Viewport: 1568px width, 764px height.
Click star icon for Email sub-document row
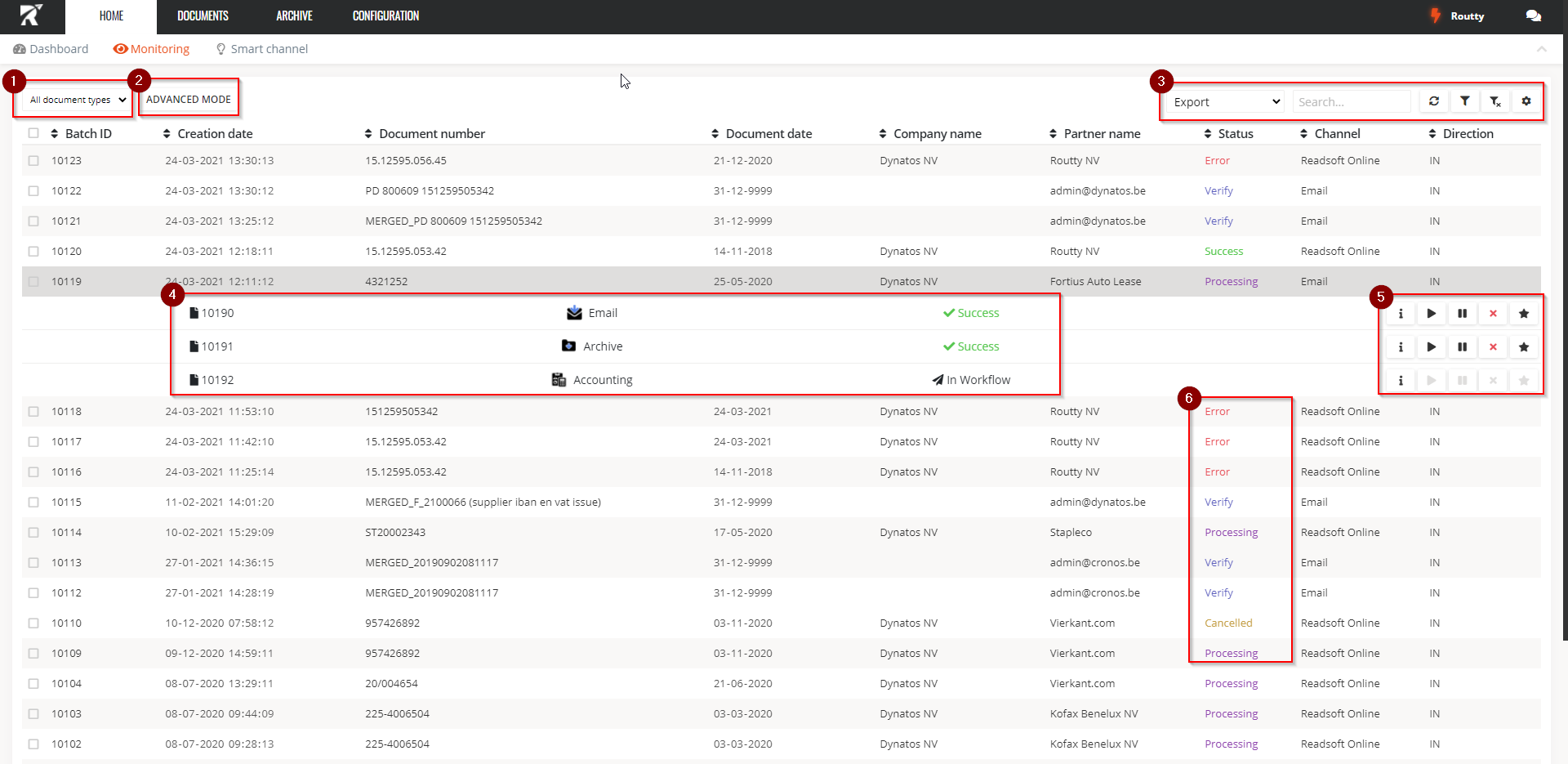coord(1524,314)
